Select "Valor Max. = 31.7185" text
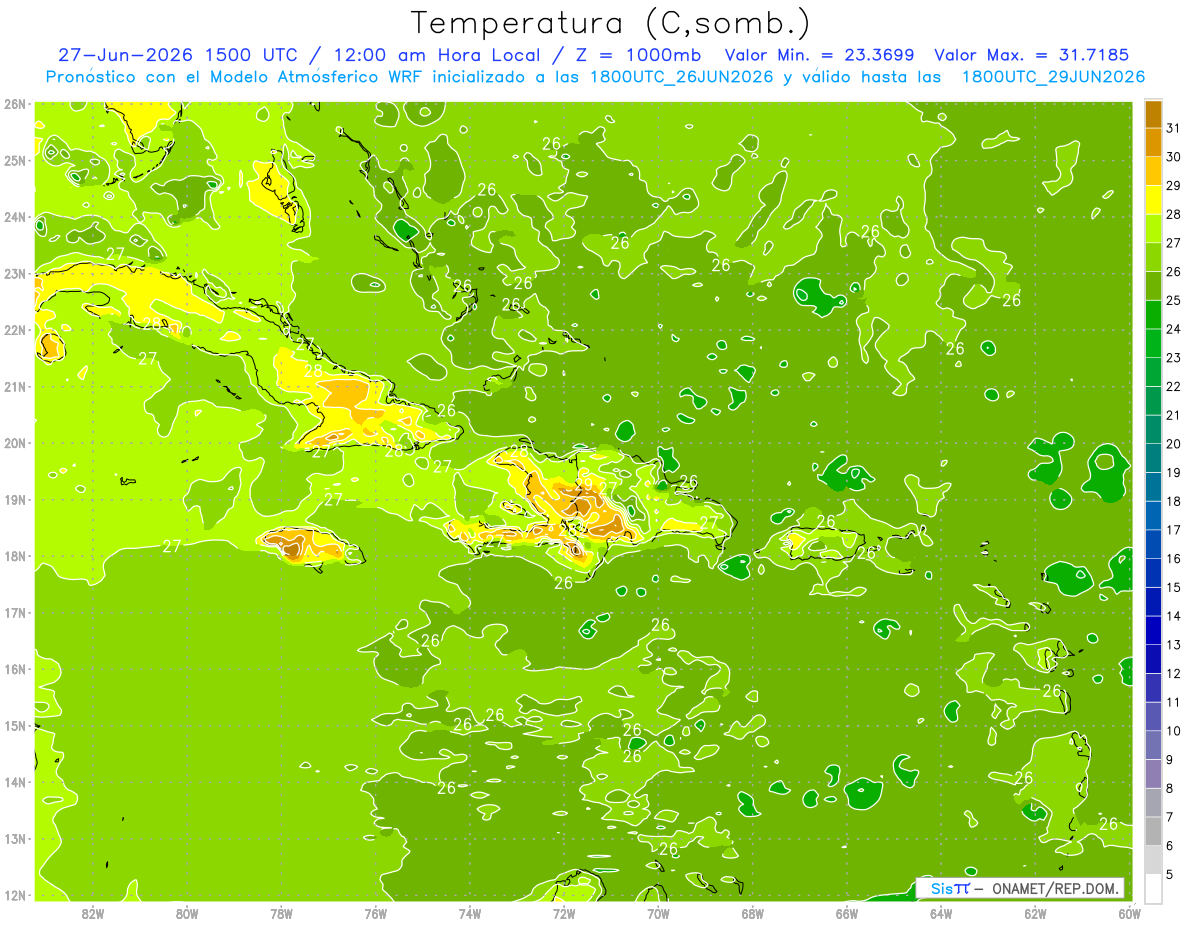This screenshot has height=927, width=1200. click(1032, 55)
